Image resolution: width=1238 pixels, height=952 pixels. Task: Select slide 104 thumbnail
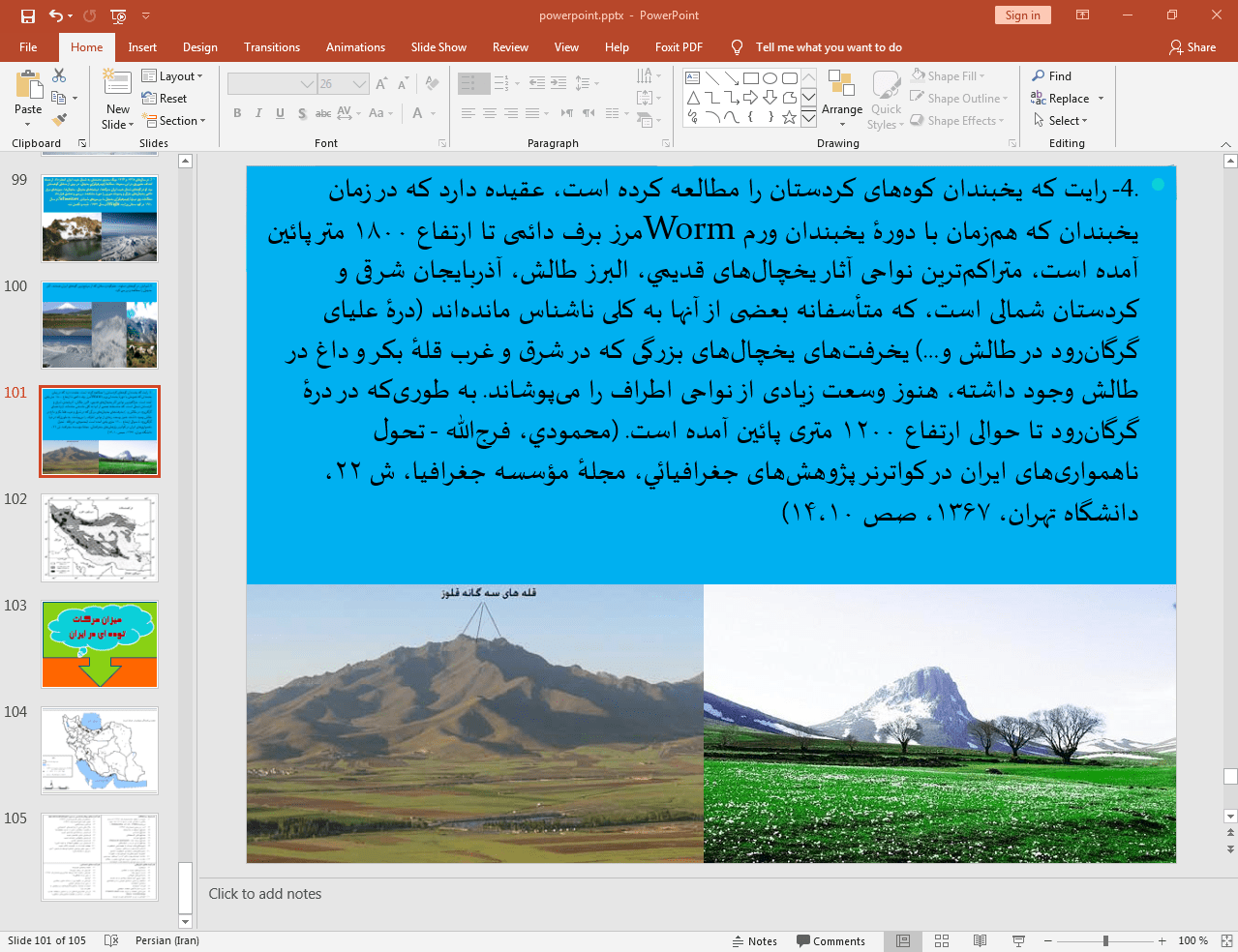[x=100, y=750]
